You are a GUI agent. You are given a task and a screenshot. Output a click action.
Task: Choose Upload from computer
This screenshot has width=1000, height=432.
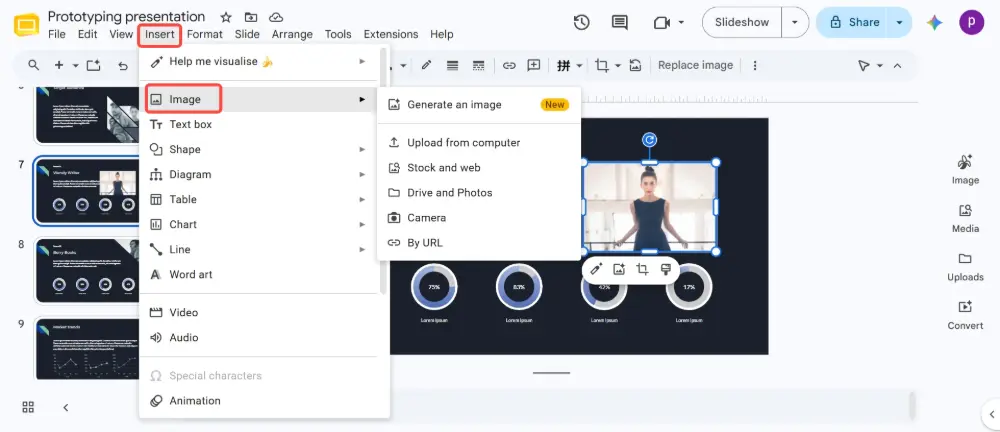(x=479, y=142)
